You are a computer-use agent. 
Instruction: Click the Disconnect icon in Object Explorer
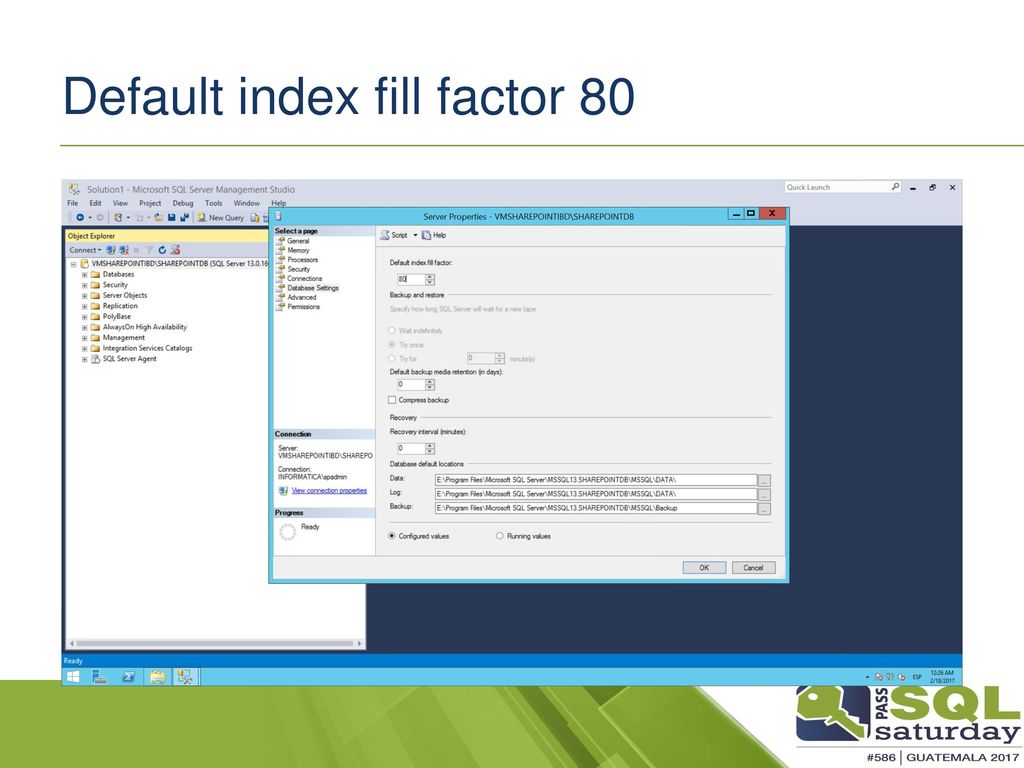click(123, 250)
